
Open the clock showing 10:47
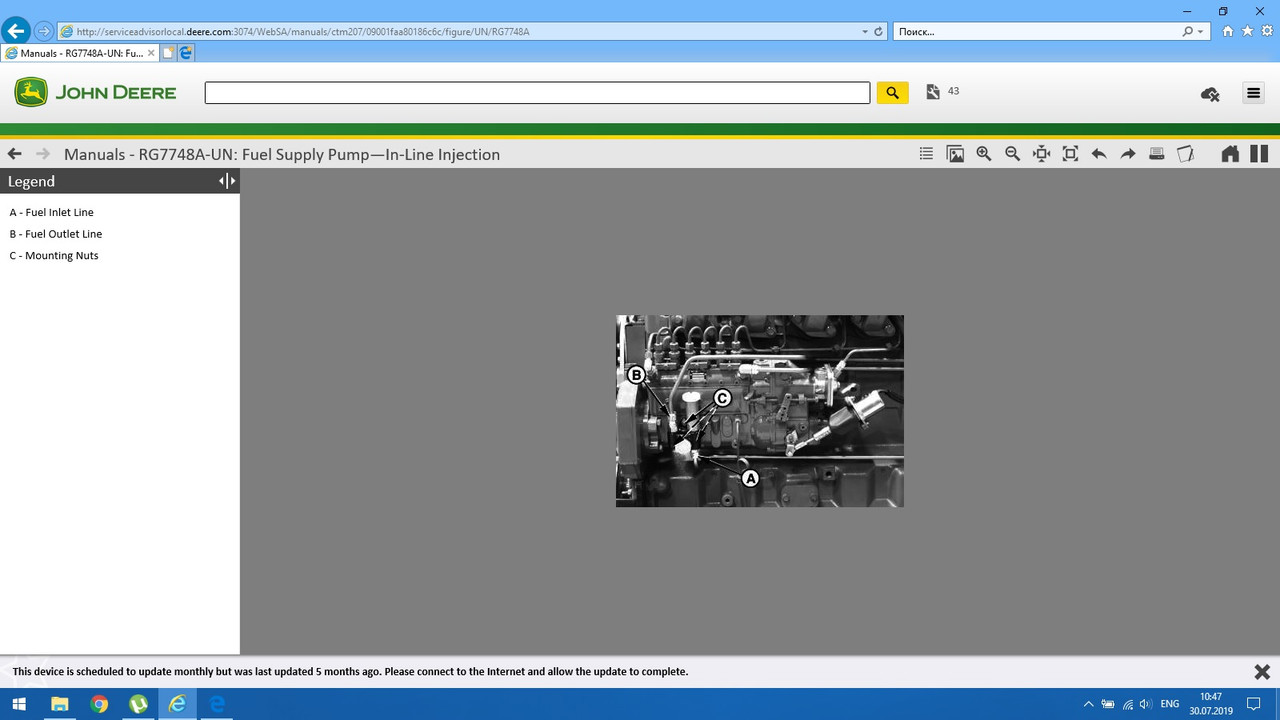tap(1210, 704)
